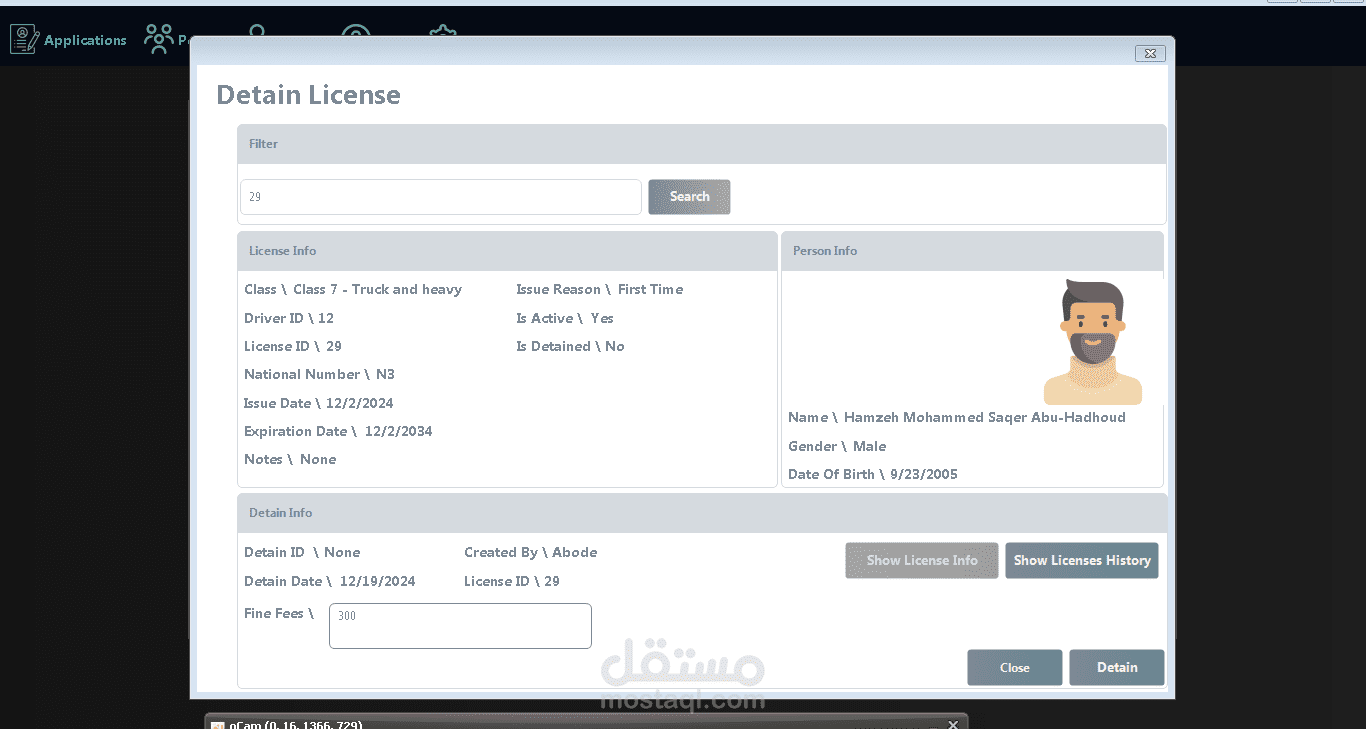Click the Detain button
This screenshot has height=729, width=1366.
tap(1117, 668)
